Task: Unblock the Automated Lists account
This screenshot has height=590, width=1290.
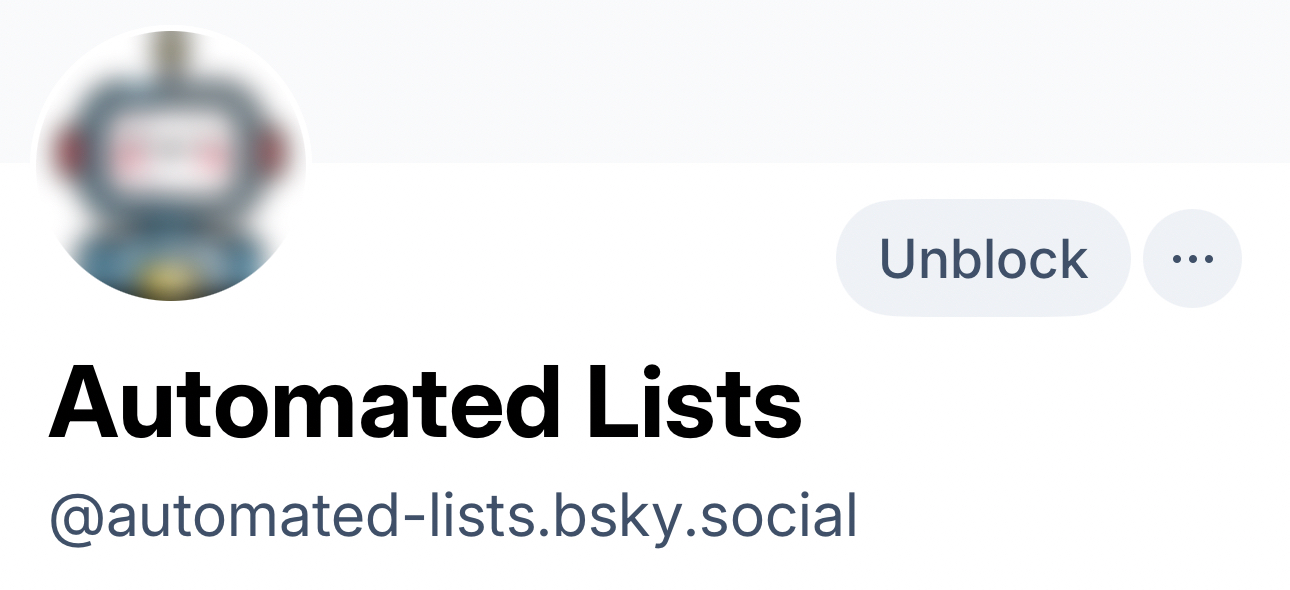Action: 982,259
